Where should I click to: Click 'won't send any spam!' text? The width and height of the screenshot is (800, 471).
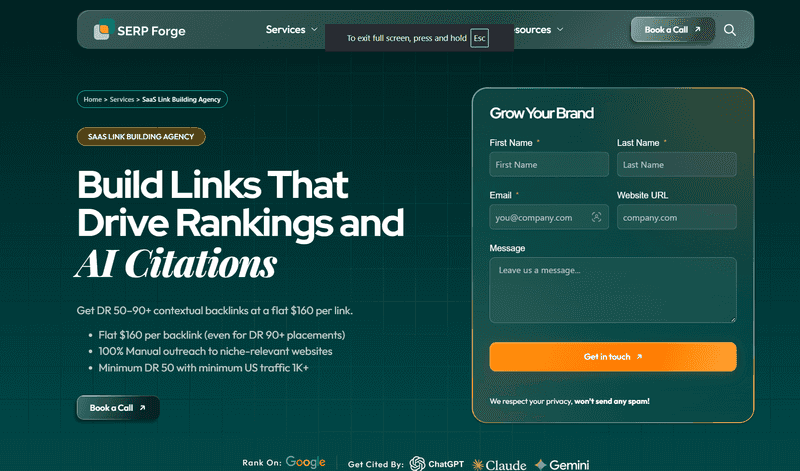coord(612,401)
